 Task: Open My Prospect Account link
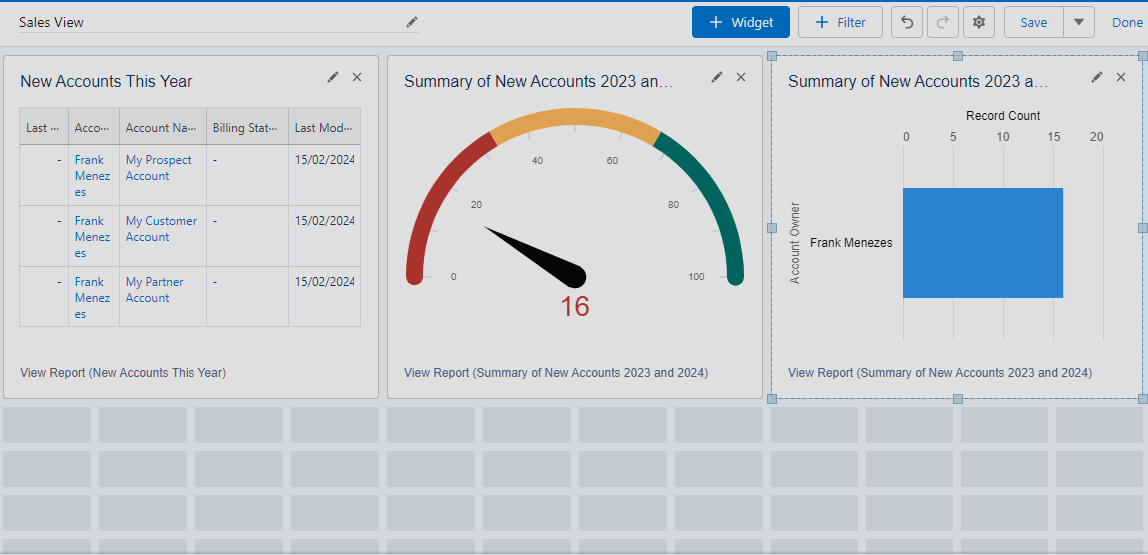pyautogui.click(x=159, y=168)
